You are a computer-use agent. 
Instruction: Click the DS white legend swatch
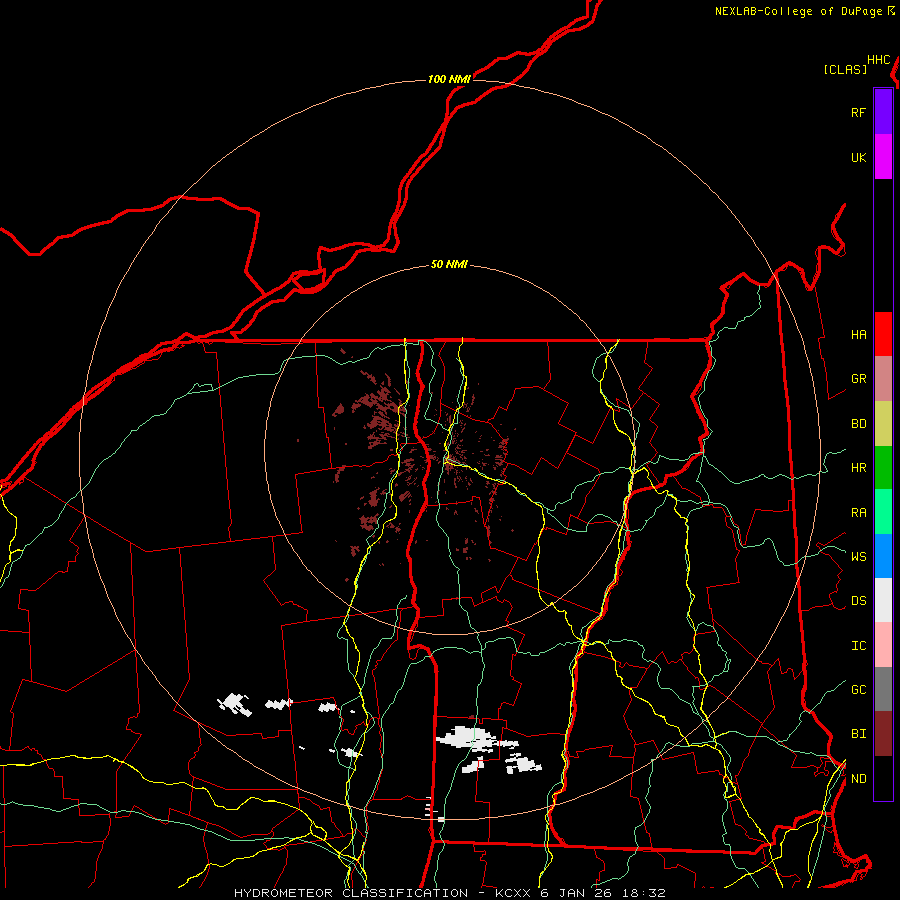tap(883, 600)
